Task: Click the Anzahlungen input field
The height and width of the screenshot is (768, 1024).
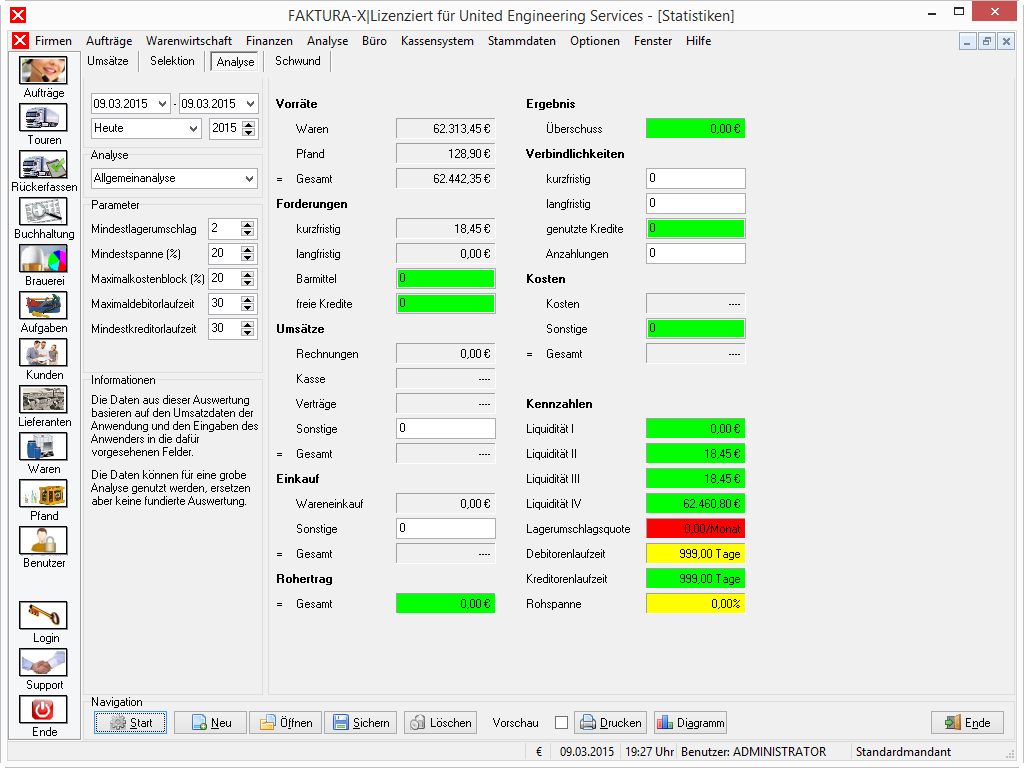Action: 696,253
